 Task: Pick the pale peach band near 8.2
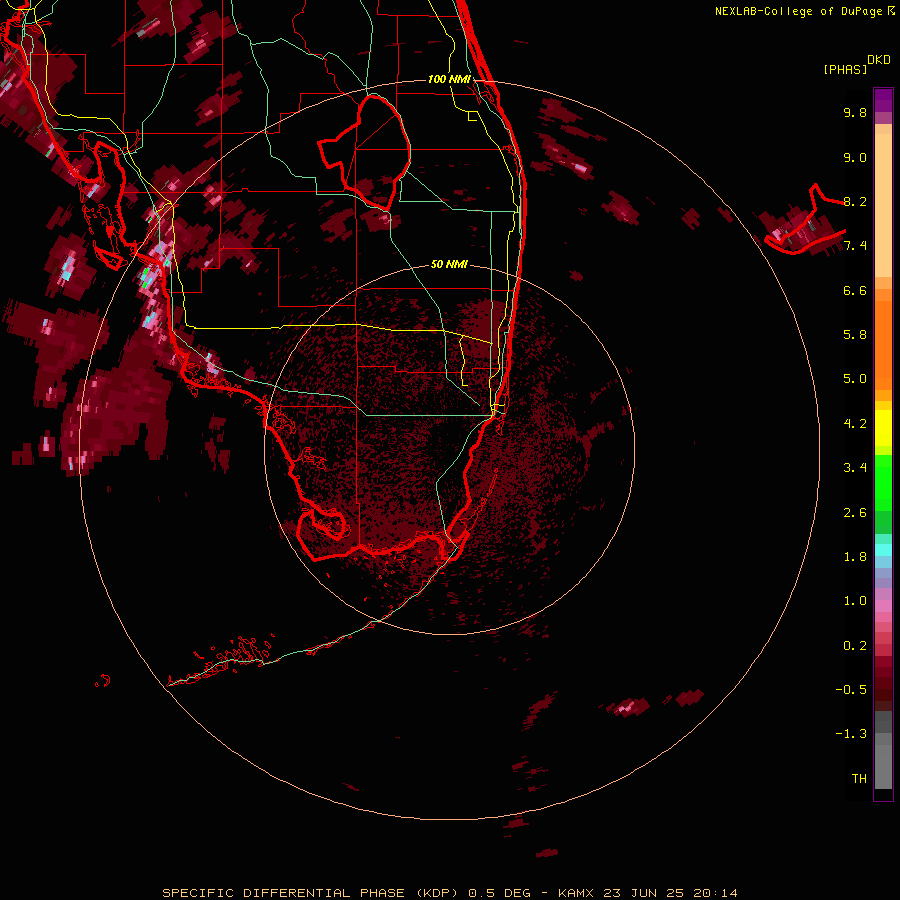click(883, 205)
